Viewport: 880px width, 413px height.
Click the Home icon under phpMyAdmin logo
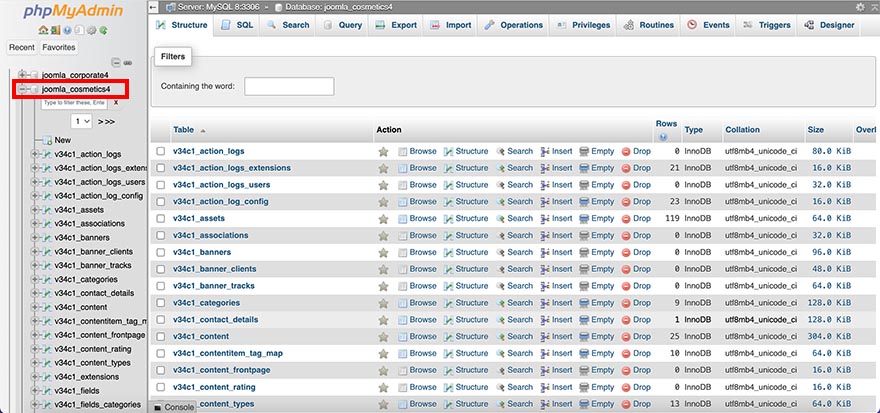click(x=43, y=30)
